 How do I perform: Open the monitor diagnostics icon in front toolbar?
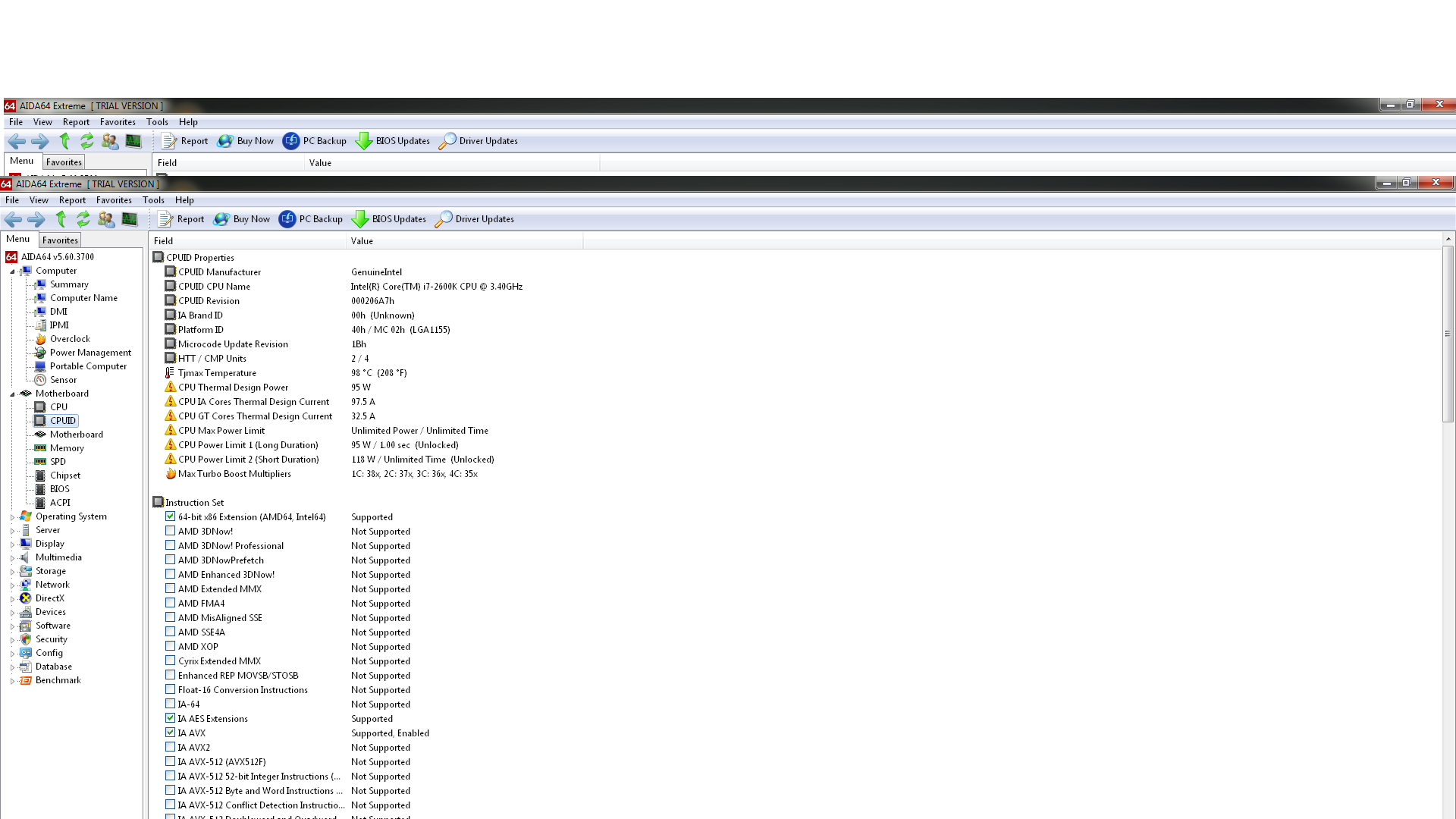click(x=130, y=219)
